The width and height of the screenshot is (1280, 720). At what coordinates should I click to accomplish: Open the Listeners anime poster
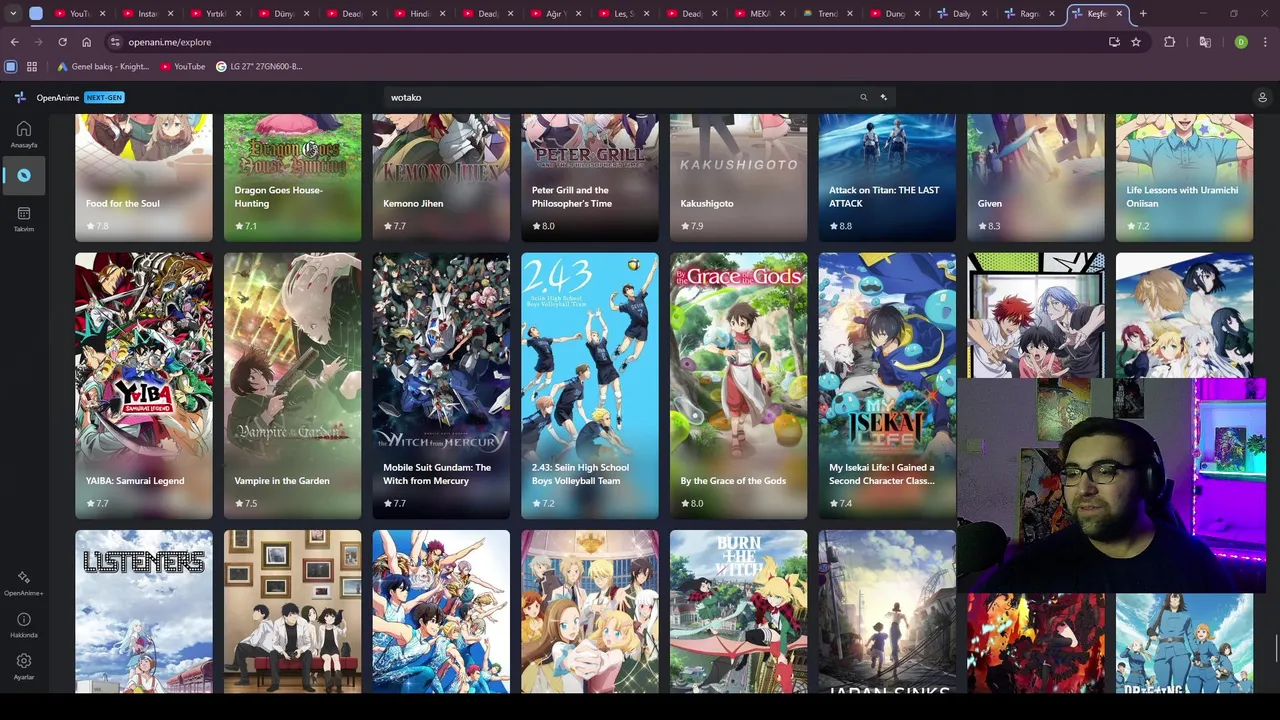144,612
